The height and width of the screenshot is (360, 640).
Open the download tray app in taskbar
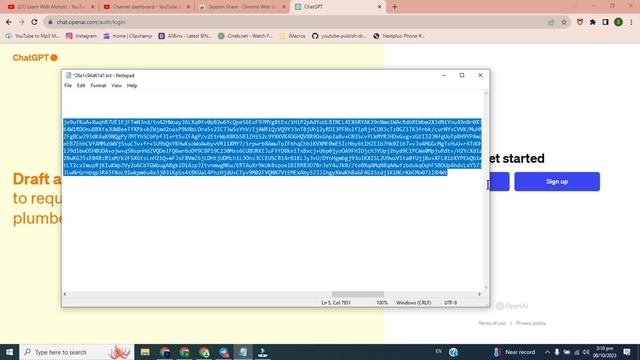click(263, 352)
